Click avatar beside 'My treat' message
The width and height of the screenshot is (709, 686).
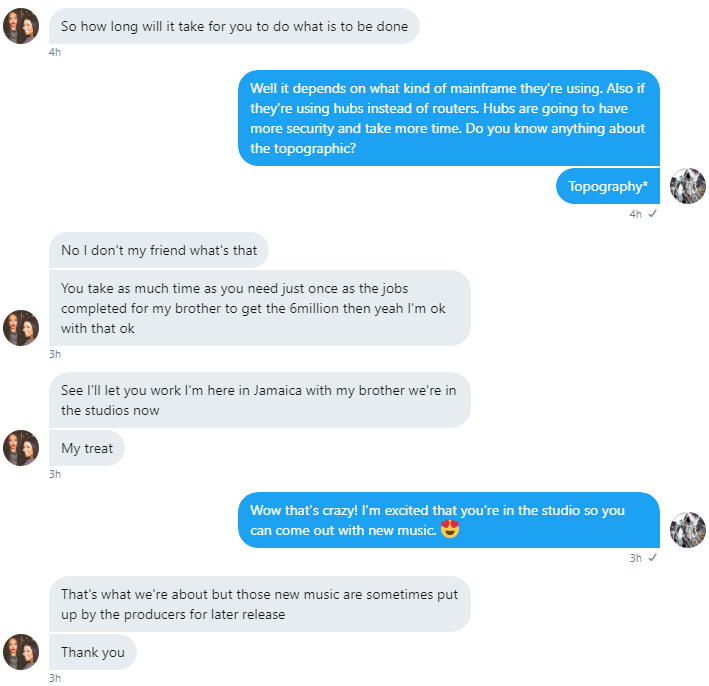[21, 448]
